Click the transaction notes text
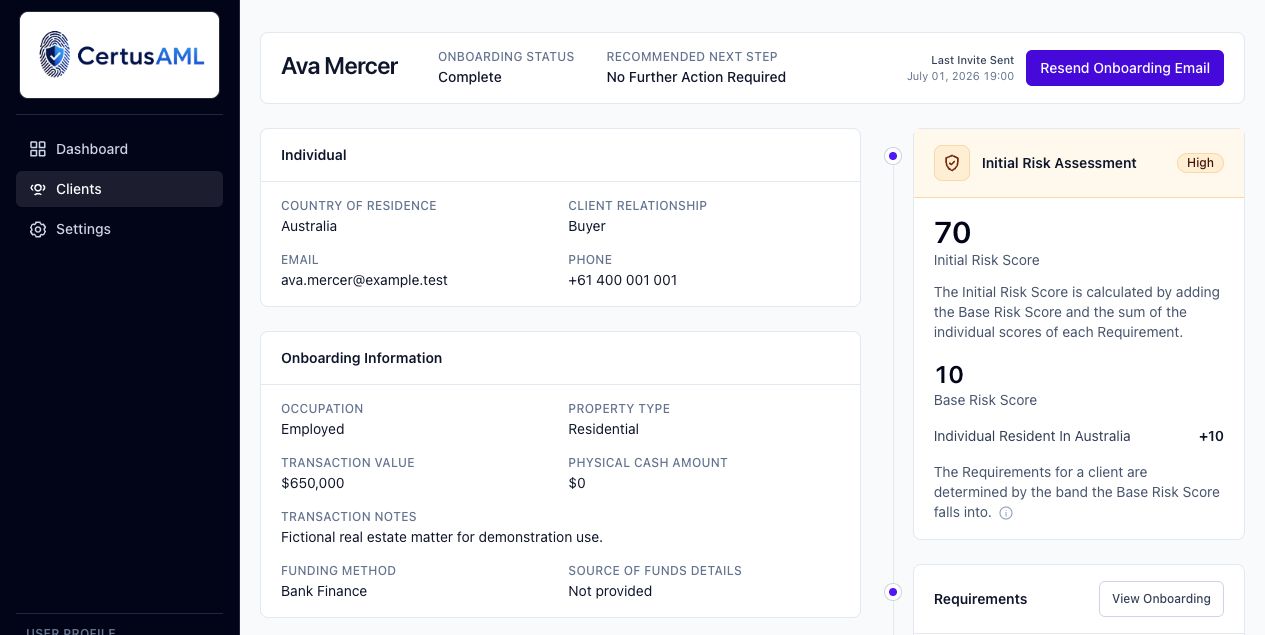This screenshot has height=635, width=1265. click(x=442, y=537)
